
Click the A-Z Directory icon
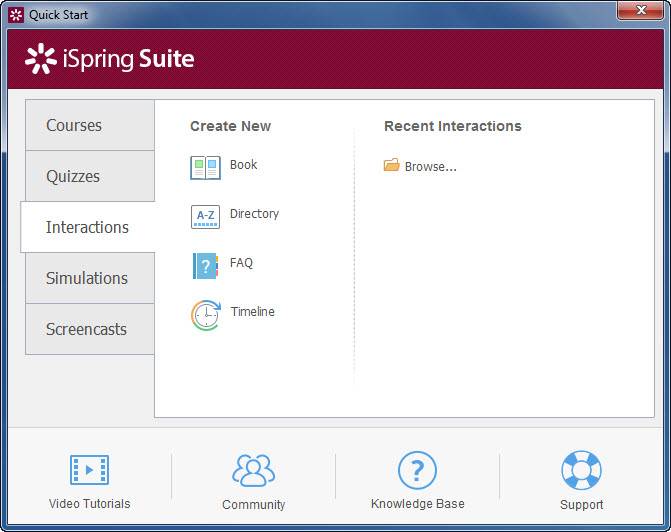tap(205, 217)
